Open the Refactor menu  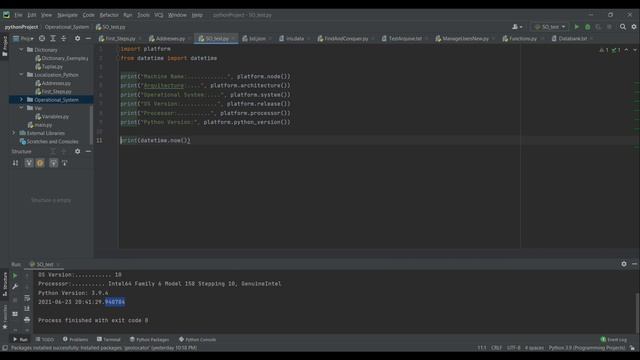pos(109,15)
